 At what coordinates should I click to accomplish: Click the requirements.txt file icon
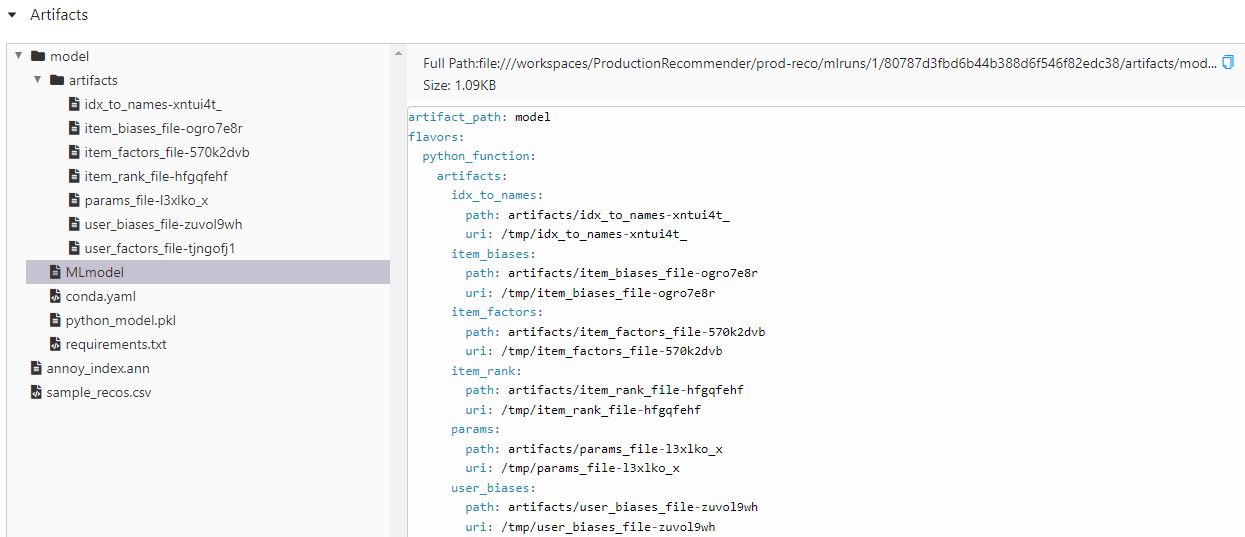coord(56,344)
